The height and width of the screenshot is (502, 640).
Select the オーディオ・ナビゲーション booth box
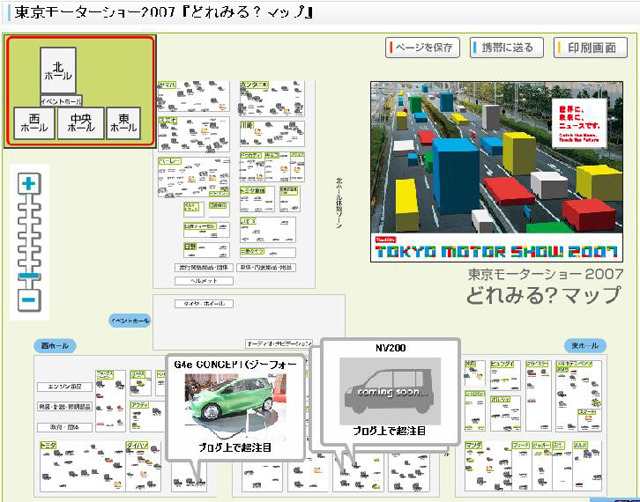[x=279, y=344]
